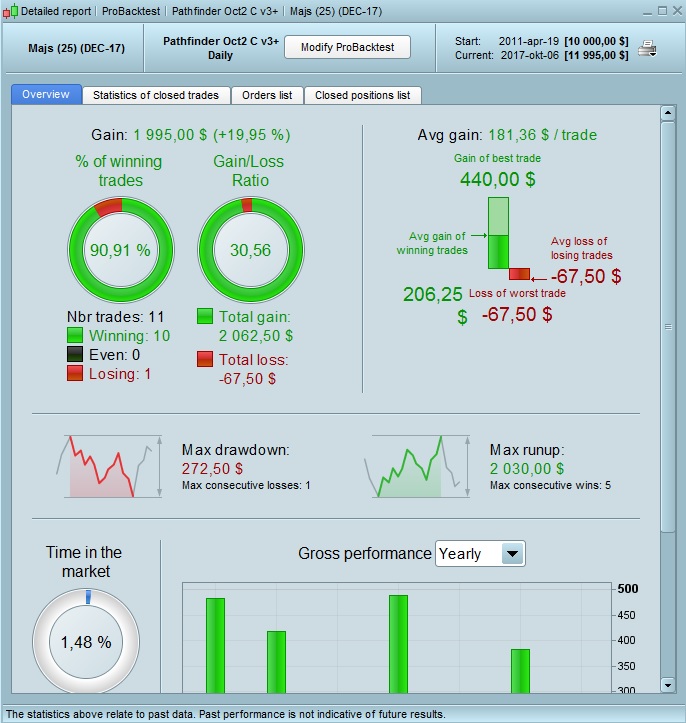
Task: Select the Closed positions list tab
Action: [362, 95]
